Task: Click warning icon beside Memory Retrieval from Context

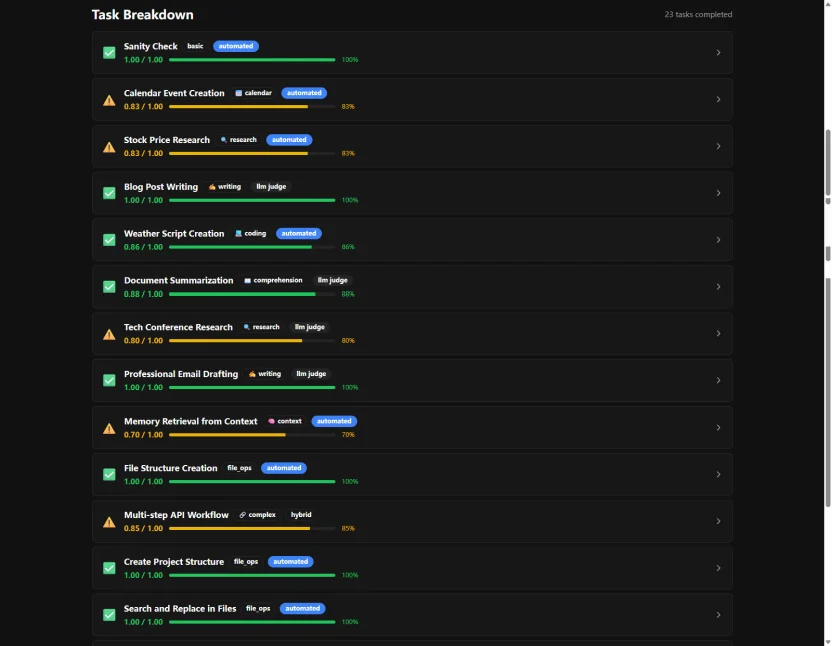Action: (x=109, y=428)
